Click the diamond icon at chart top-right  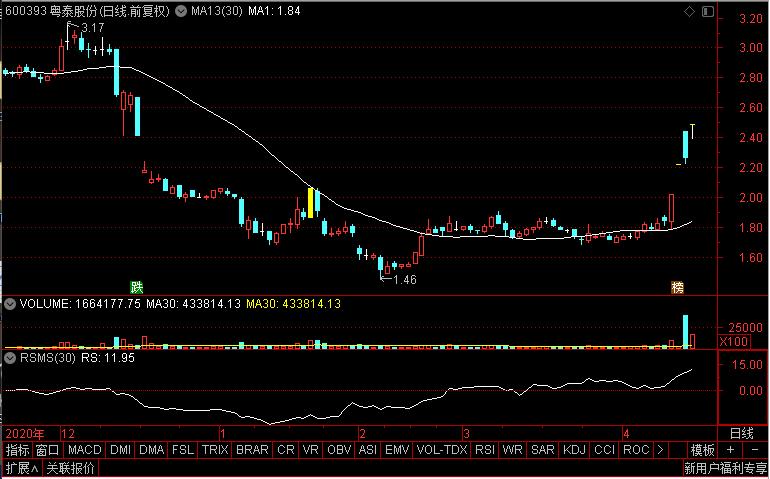pyautogui.click(x=689, y=11)
